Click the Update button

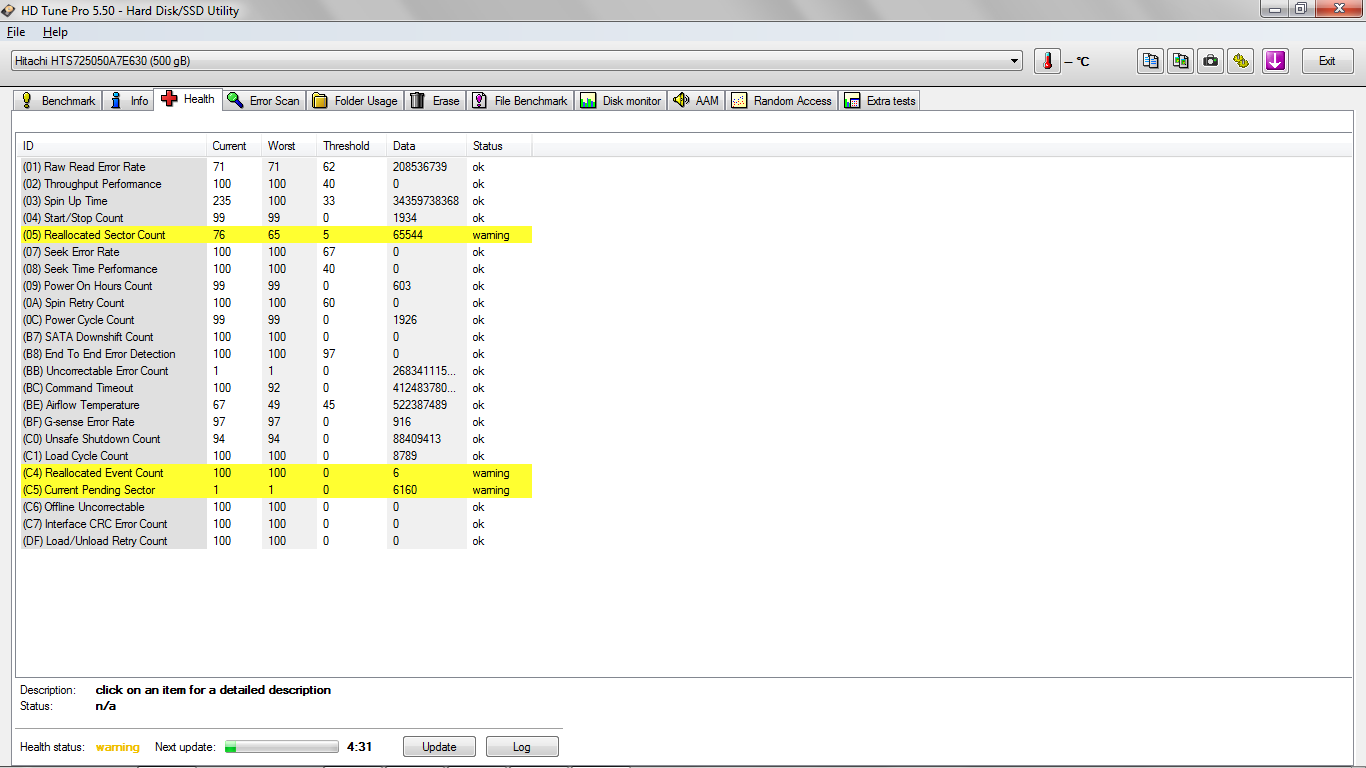coord(439,747)
